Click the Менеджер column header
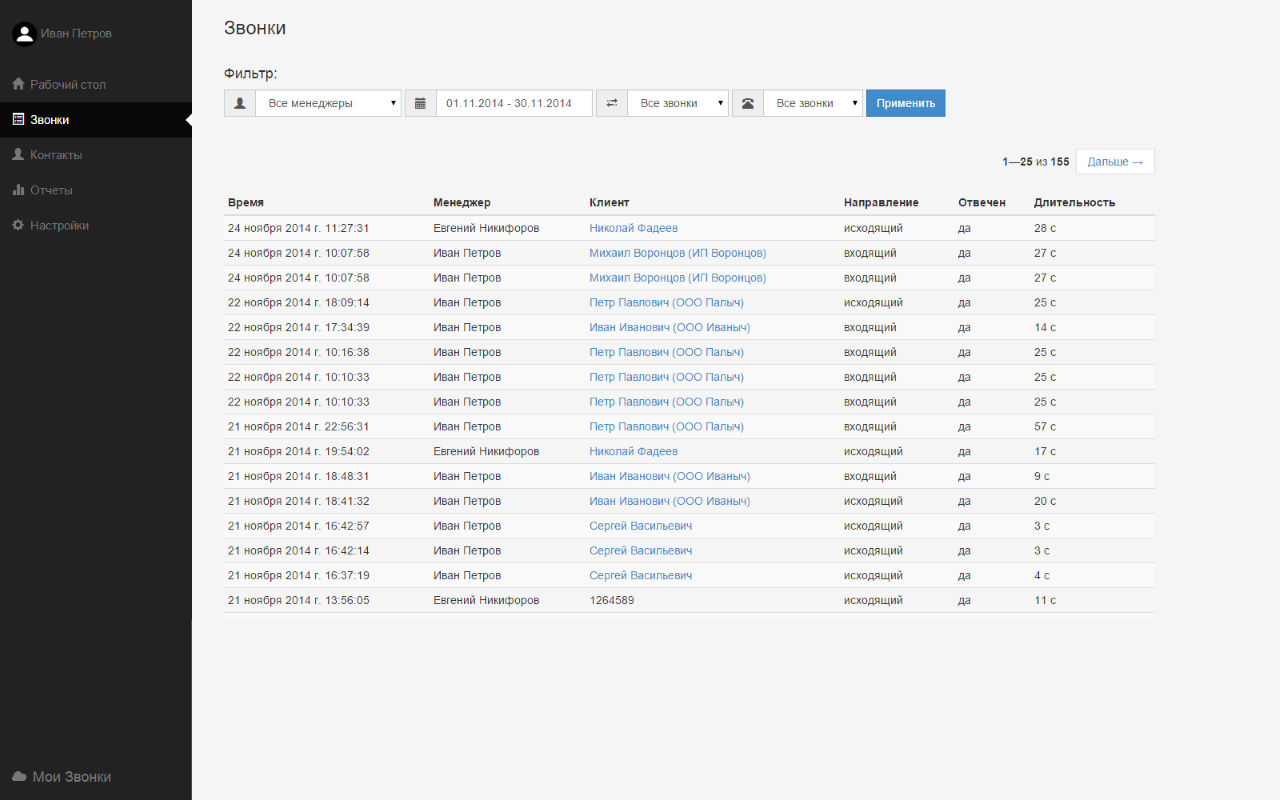This screenshot has width=1280, height=800. point(462,202)
